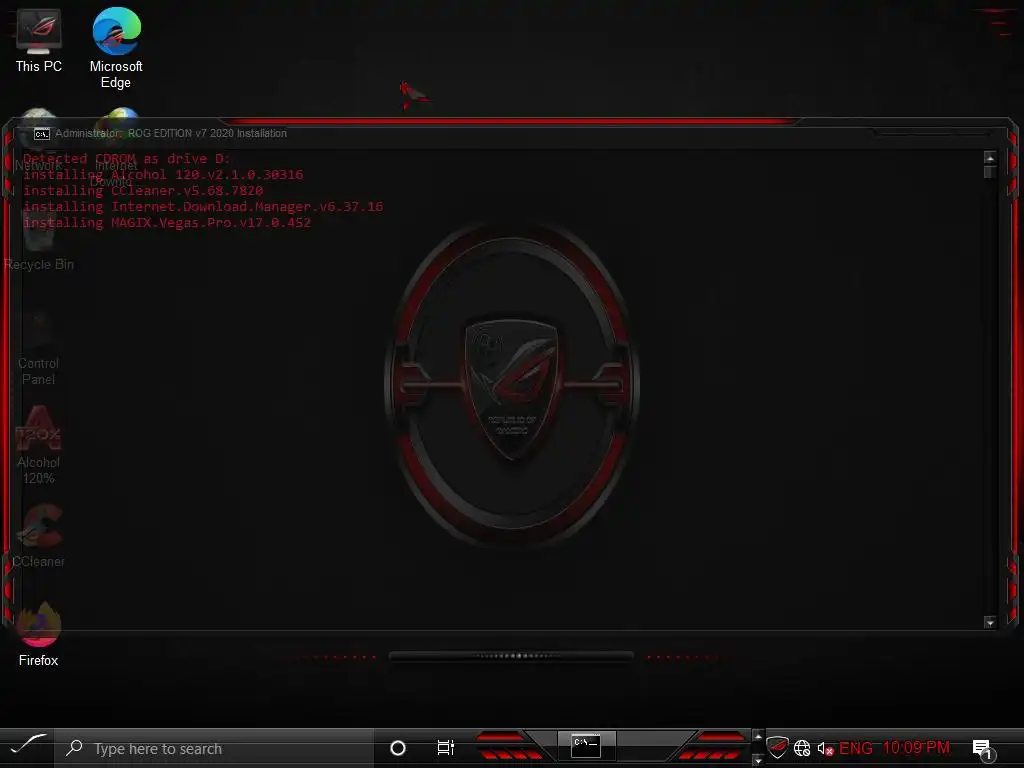
Task: Click the 'installing CCleaner' console line
Action: [143, 191]
